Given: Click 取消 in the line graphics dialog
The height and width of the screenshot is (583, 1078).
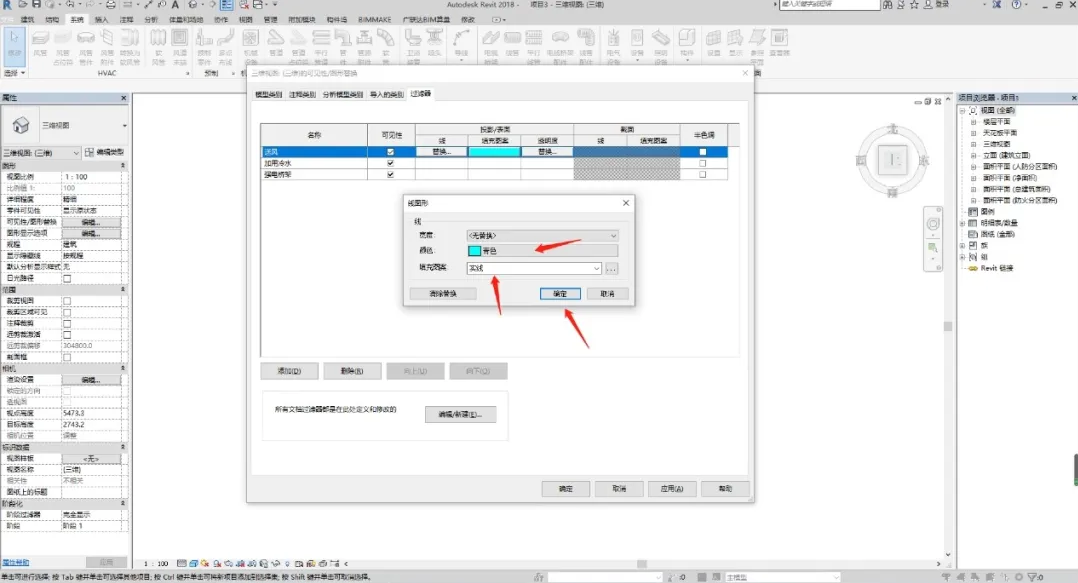Looking at the screenshot, I should [607, 294].
